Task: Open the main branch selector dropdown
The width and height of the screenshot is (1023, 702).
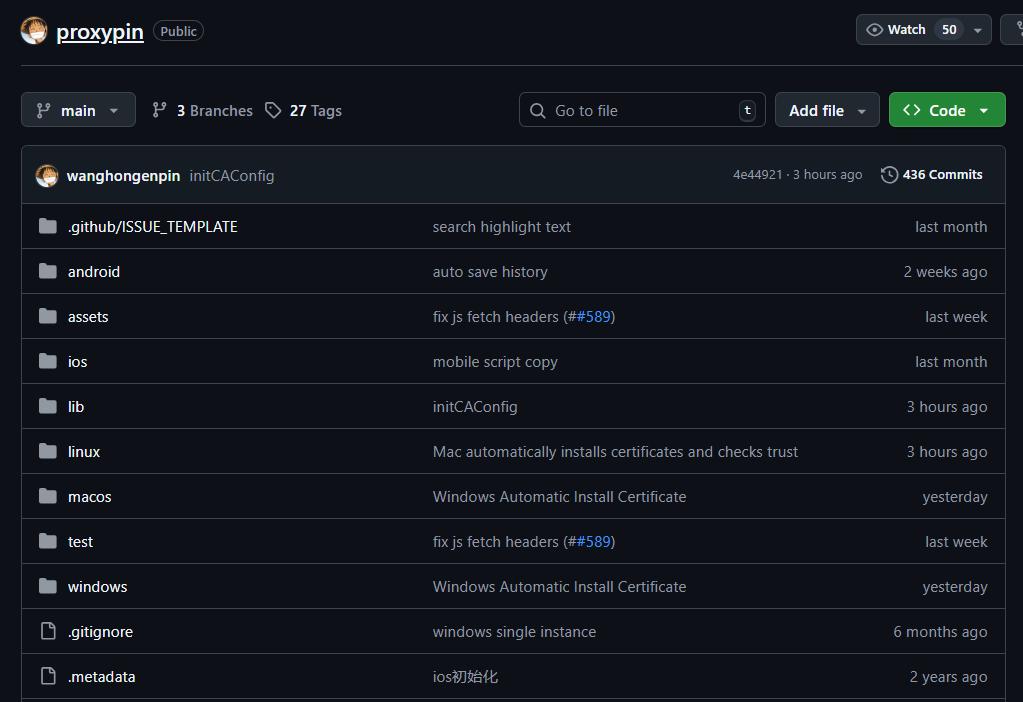Action: (77, 110)
